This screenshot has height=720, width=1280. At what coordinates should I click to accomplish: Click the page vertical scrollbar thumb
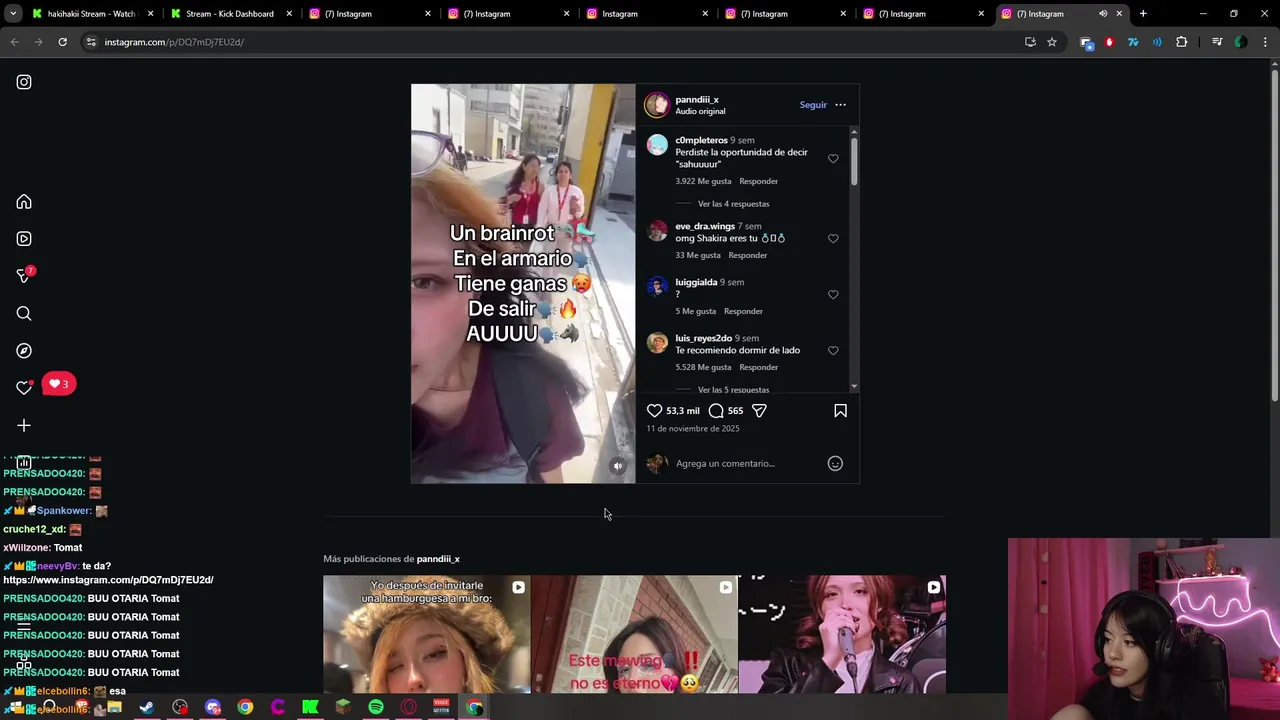pyautogui.click(x=1274, y=235)
